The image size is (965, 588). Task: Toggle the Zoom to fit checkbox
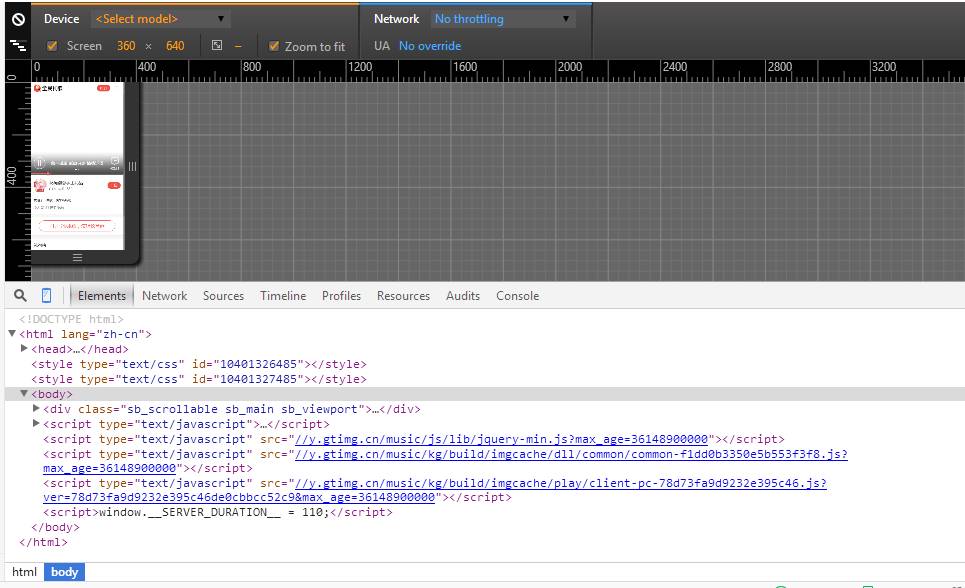(274, 46)
